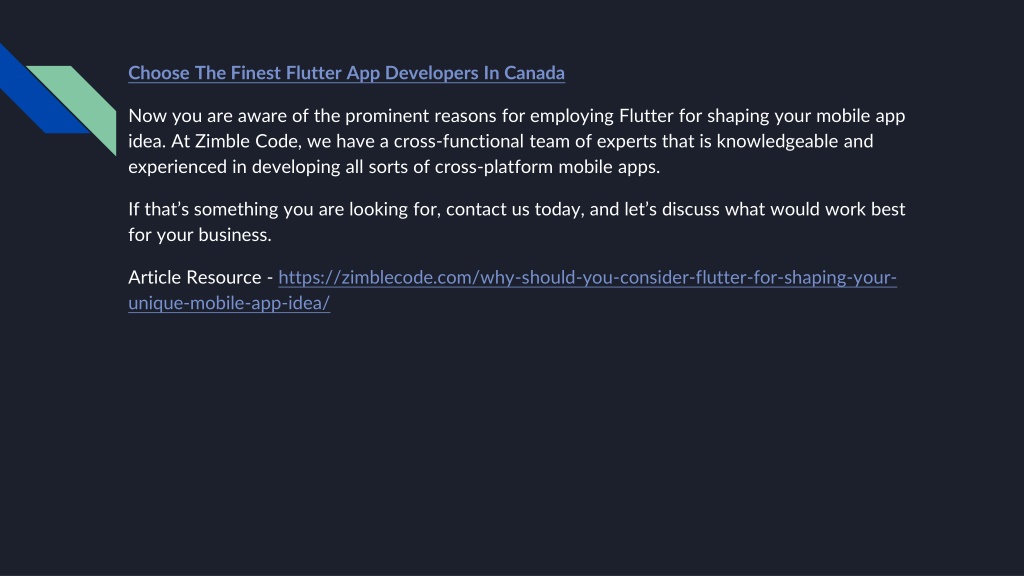Click the 'Article Resource -' label text

point(200,278)
